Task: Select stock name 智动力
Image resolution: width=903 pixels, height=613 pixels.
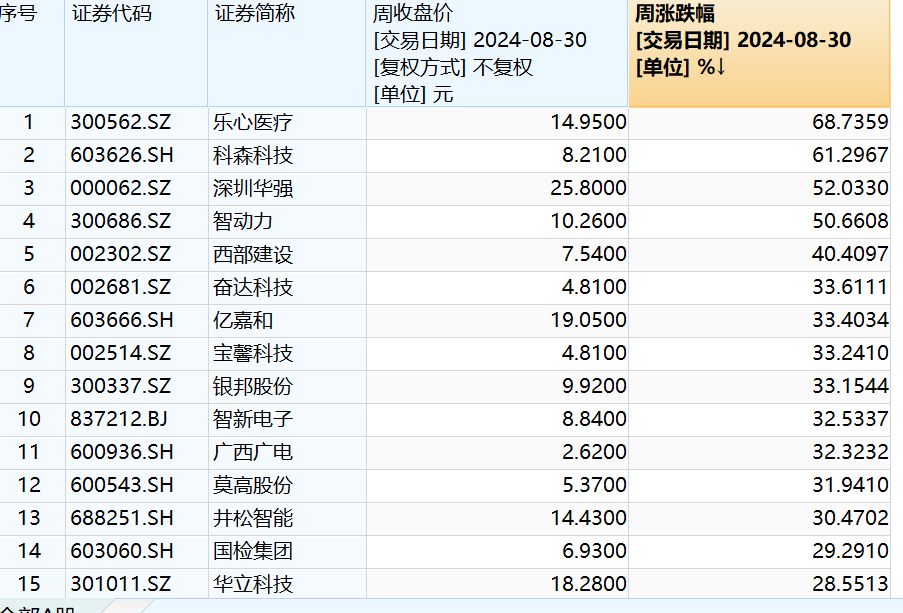Action: tap(242, 221)
